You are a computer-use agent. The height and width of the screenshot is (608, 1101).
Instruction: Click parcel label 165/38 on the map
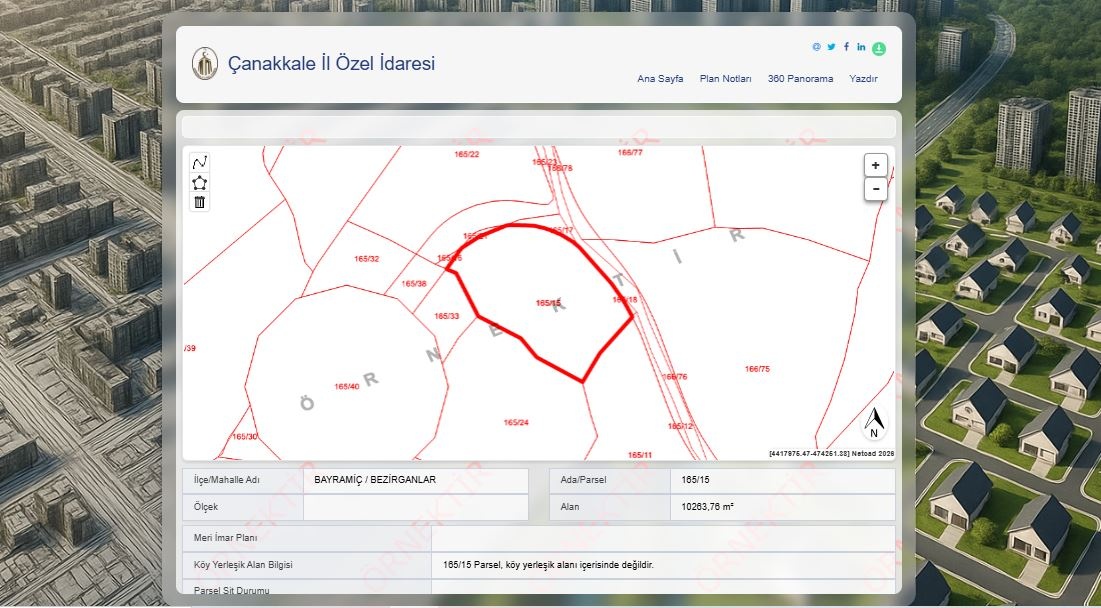[414, 284]
